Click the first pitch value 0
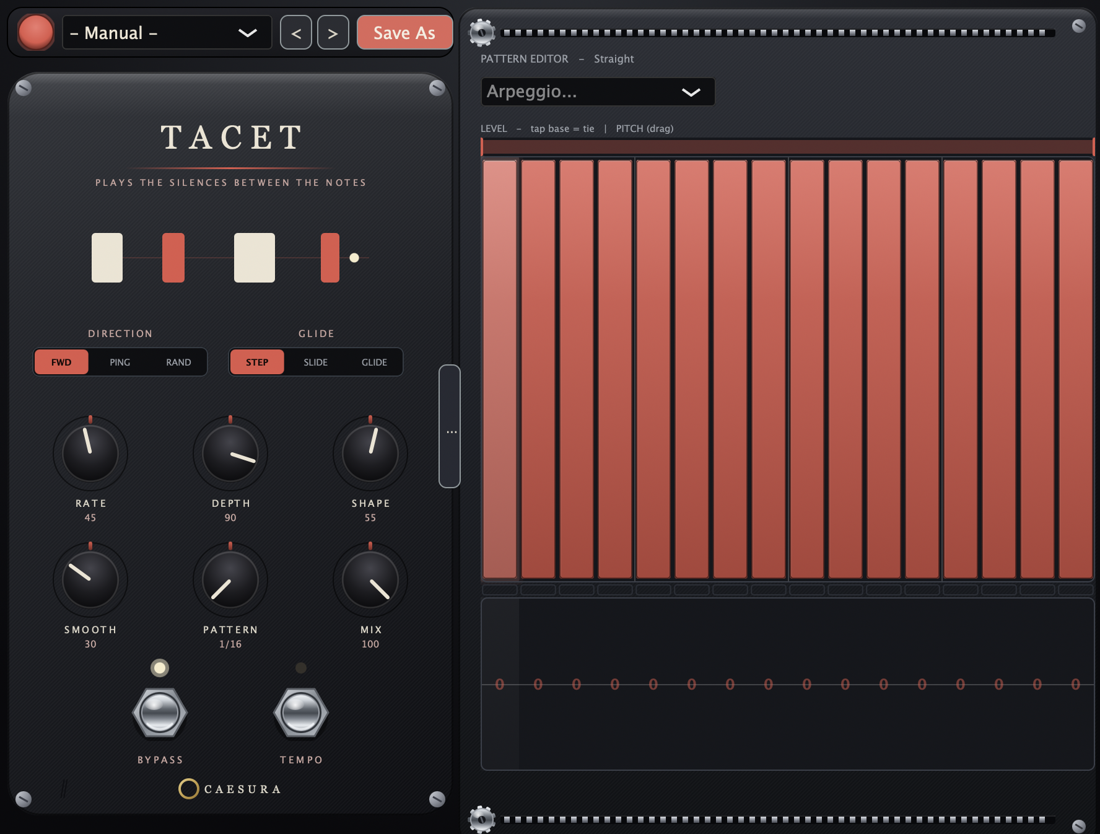Viewport: 1100px width, 834px height. click(499, 684)
